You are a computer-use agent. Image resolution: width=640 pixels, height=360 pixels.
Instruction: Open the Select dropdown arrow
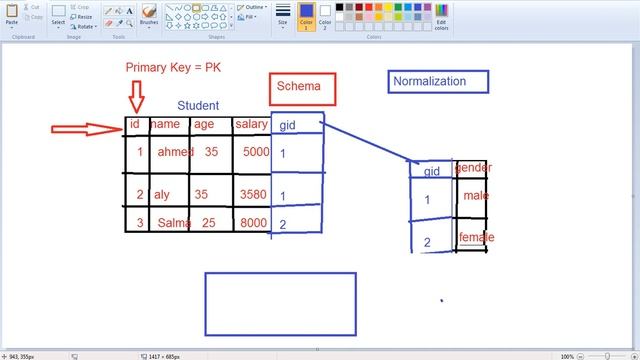coord(58,28)
